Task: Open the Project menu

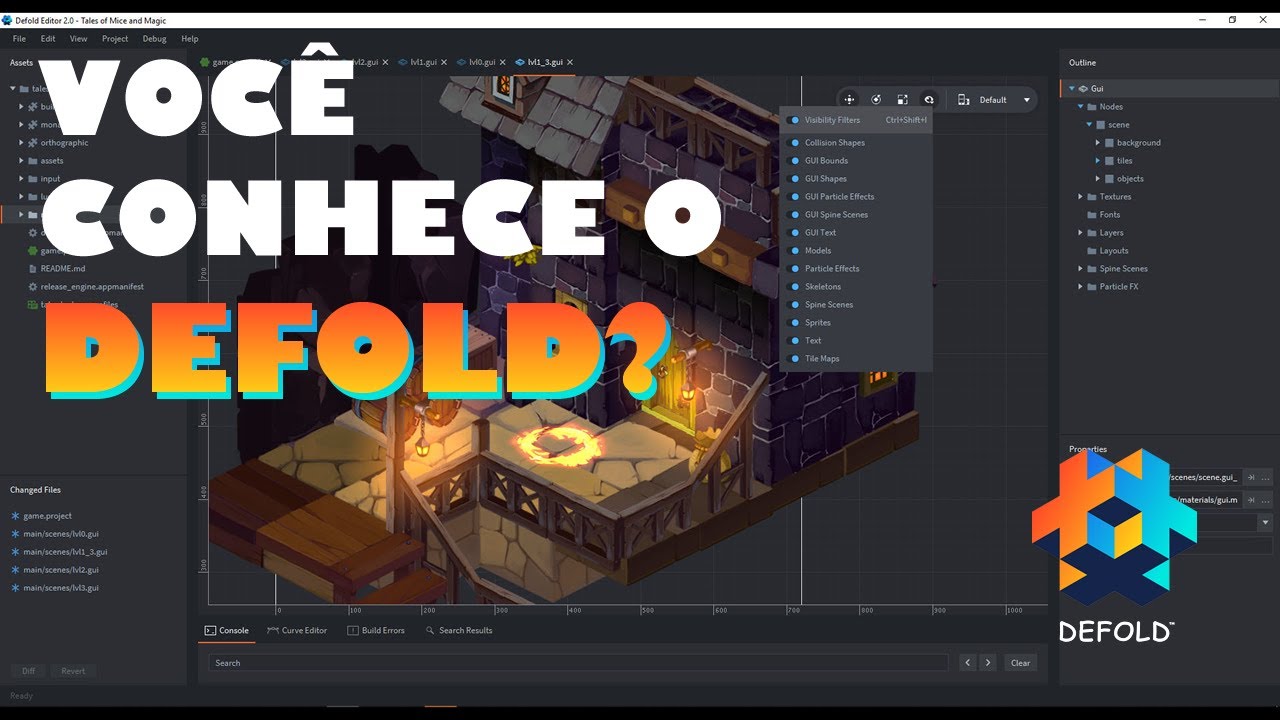Action: click(115, 39)
